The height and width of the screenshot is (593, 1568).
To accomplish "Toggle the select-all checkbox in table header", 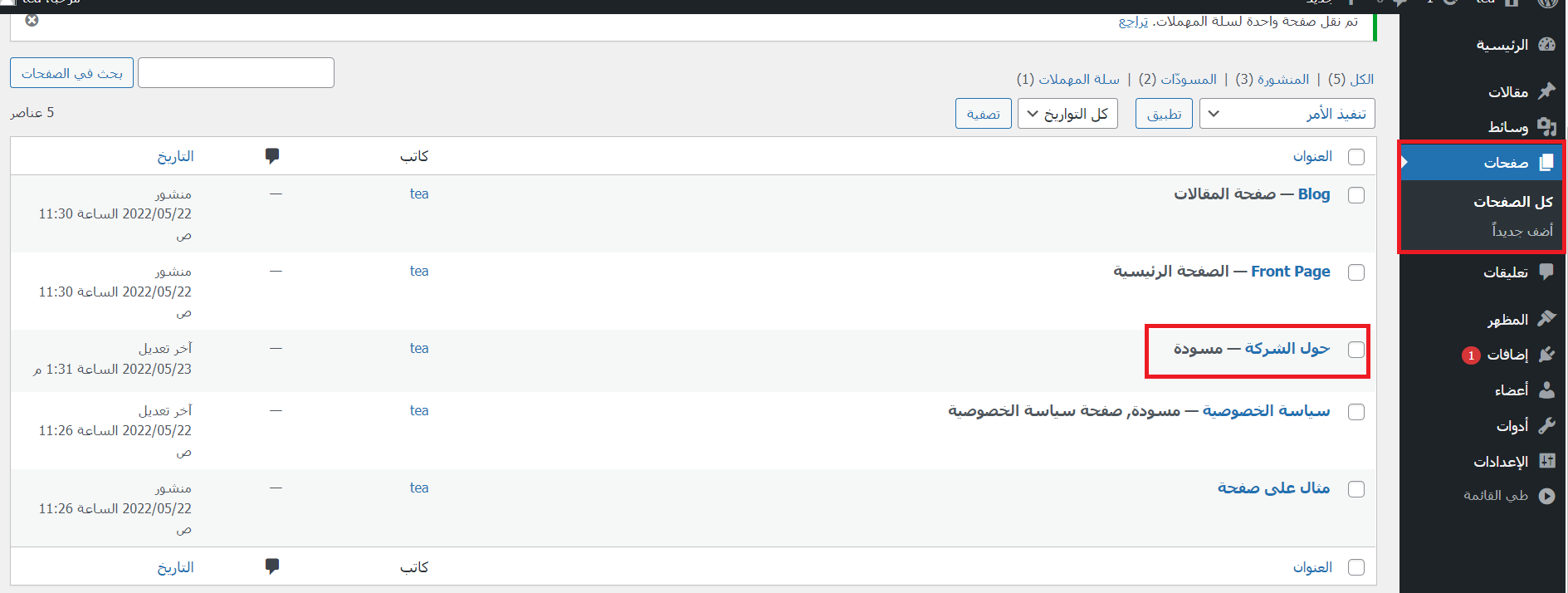I will tap(1356, 157).
